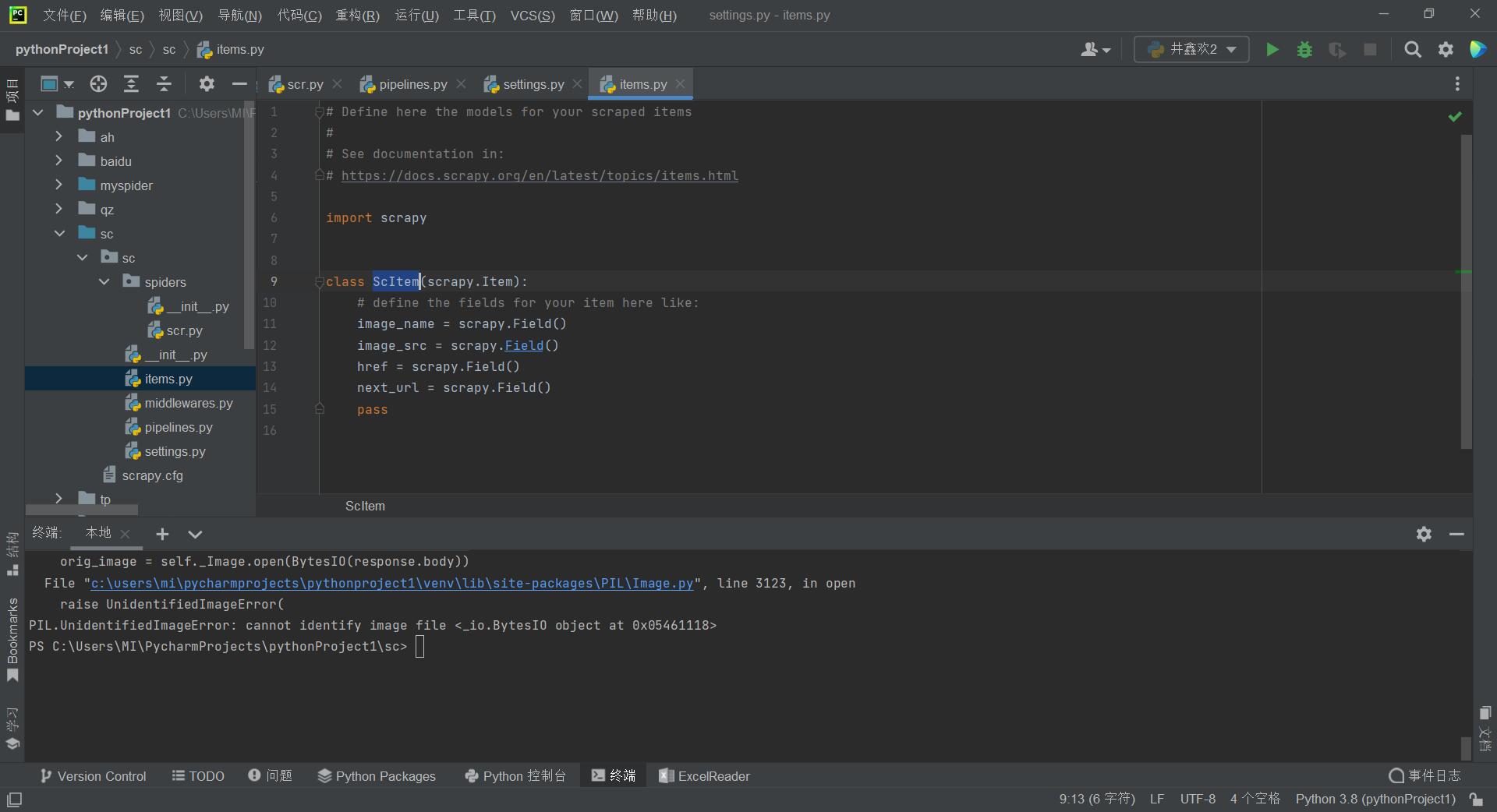Screen dimensions: 1497x812
Task: Open Search Everywhere magnifier icon
Action: pos(1412,50)
